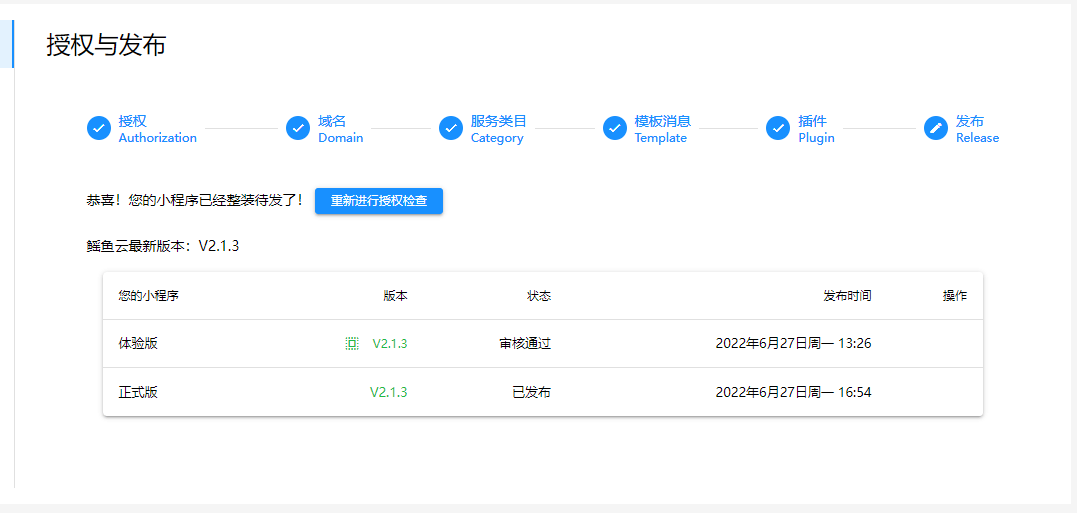Viewport: 1077px width, 513px height.
Task: Click the checkmark circle beside 域名 Domain
Action: (298, 129)
